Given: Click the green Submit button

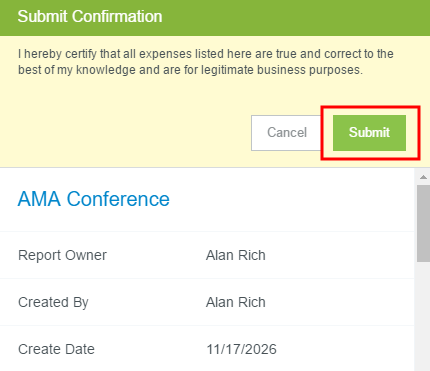Looking at the screenshot, I should [x=369, y=133].
